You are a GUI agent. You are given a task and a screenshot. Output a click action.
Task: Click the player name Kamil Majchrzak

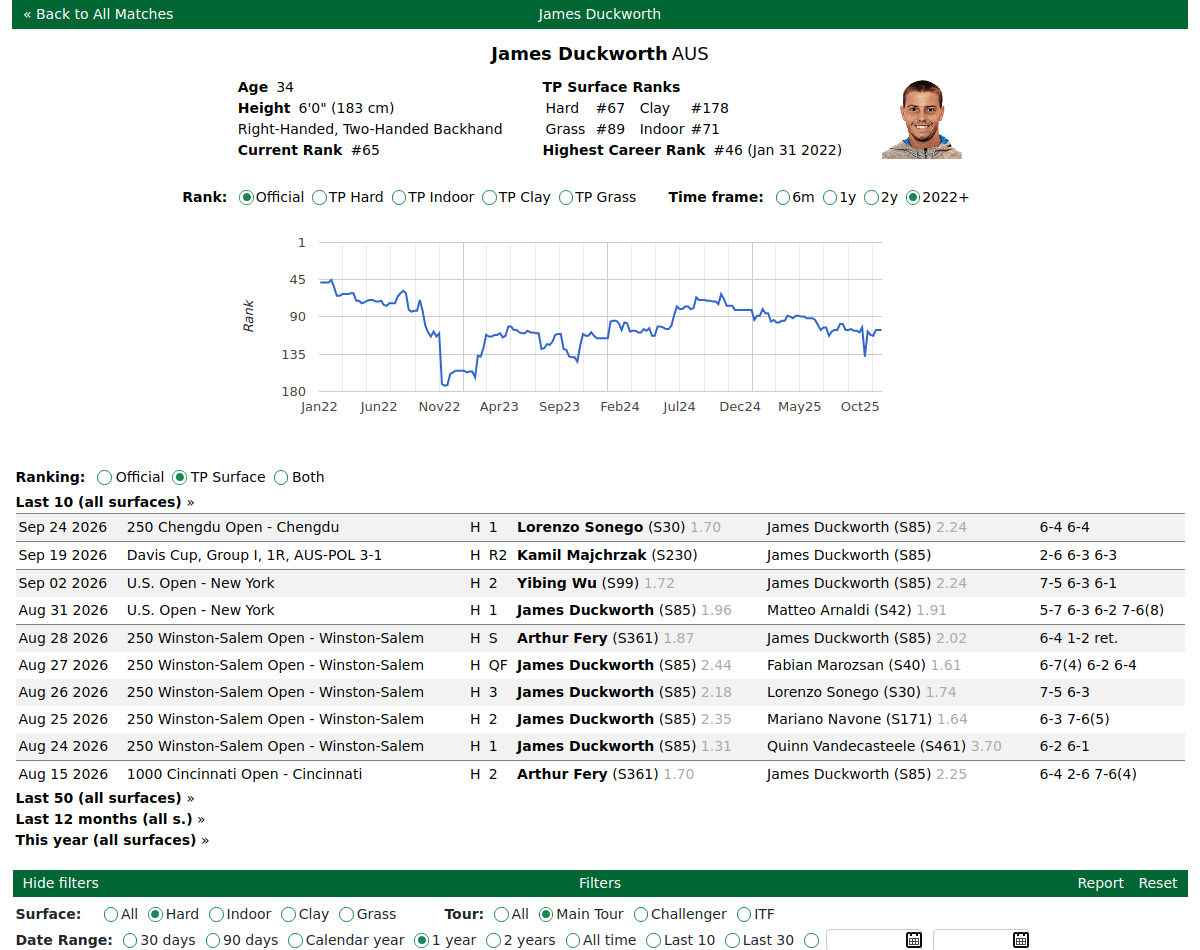tap(582, 555)
